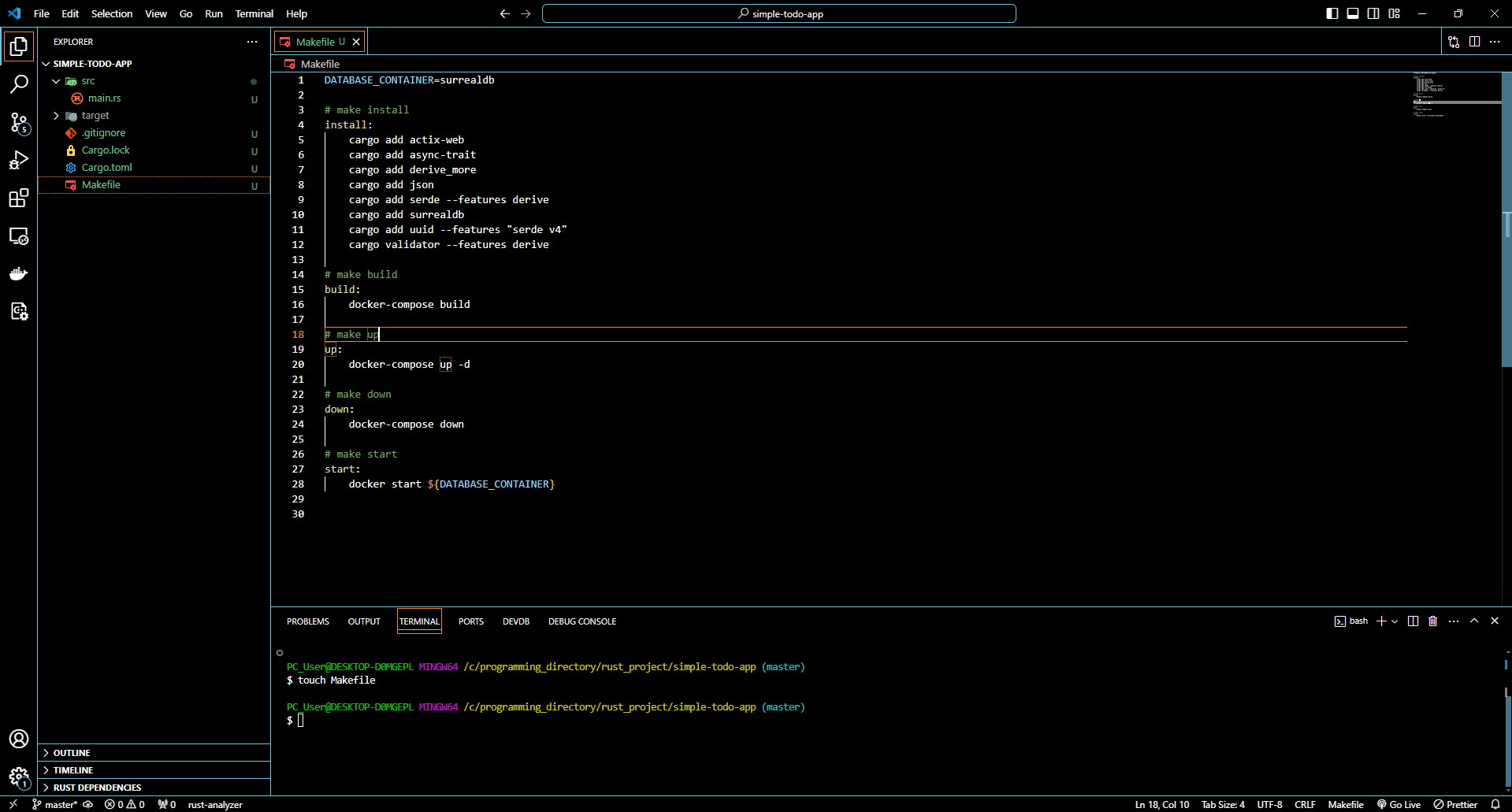Toggle the bottom Panel visibility
The width and height of the screenshot is (1512, 812).
click(x=1353, y=13)
